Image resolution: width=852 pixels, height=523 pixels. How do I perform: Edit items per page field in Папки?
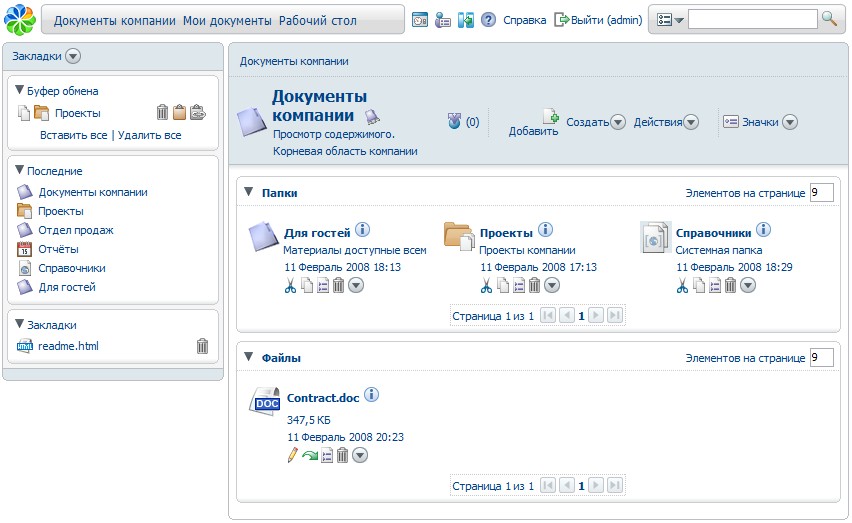tap(821, 192)
